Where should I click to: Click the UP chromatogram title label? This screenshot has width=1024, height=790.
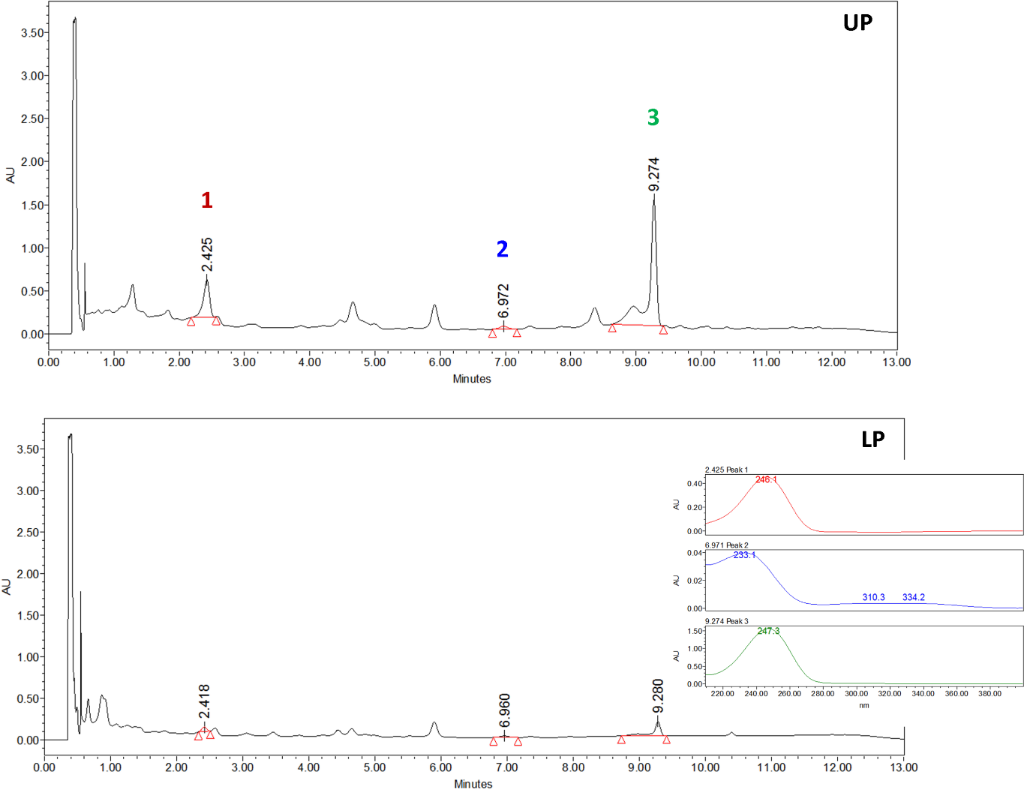pos(857,24)
